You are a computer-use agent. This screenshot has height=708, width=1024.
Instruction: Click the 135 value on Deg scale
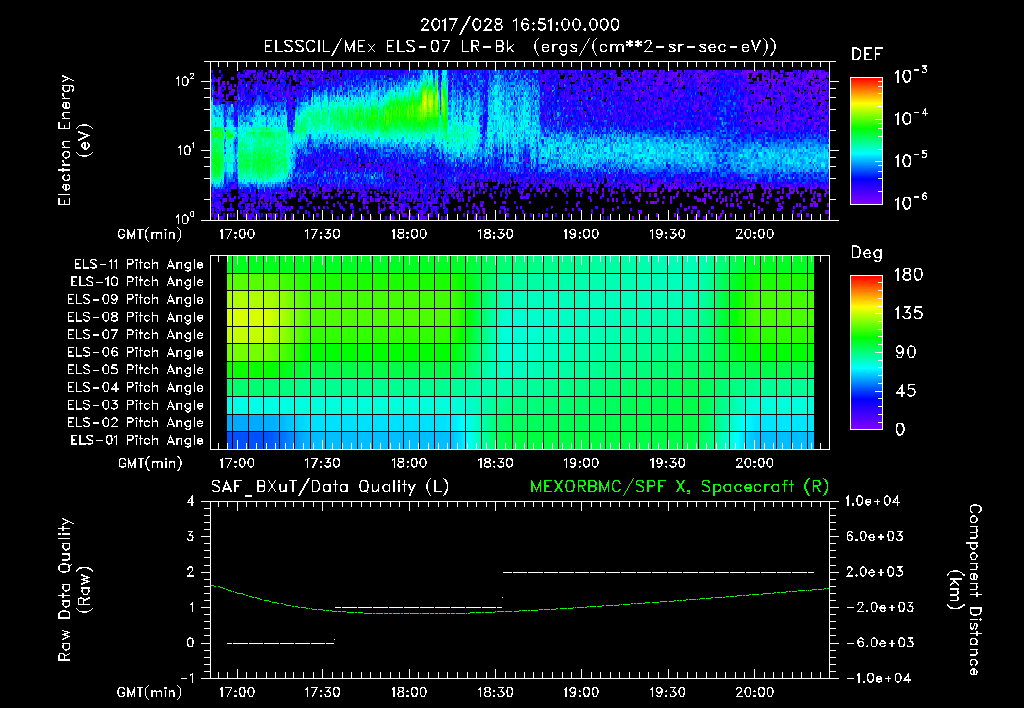pyautogui.click(x=908, y=314)
